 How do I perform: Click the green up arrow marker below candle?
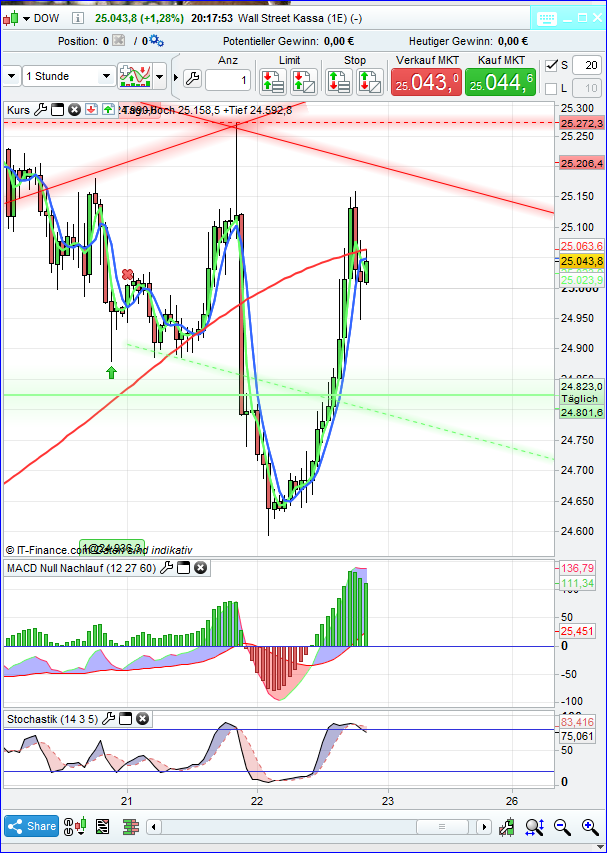[x=112, y=372]
